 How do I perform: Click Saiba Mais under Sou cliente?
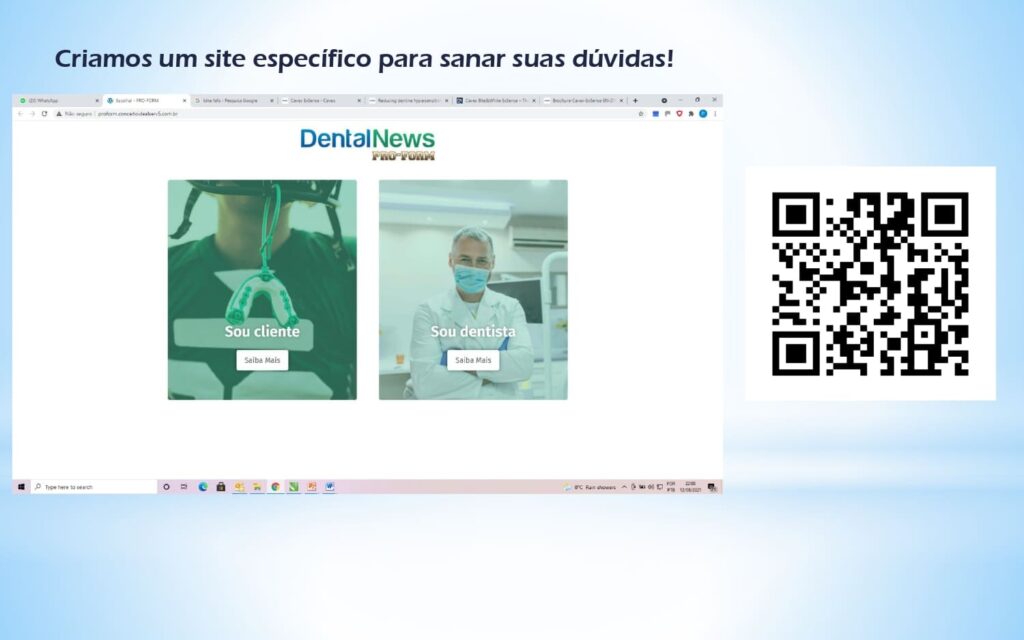tap(262, 360)
